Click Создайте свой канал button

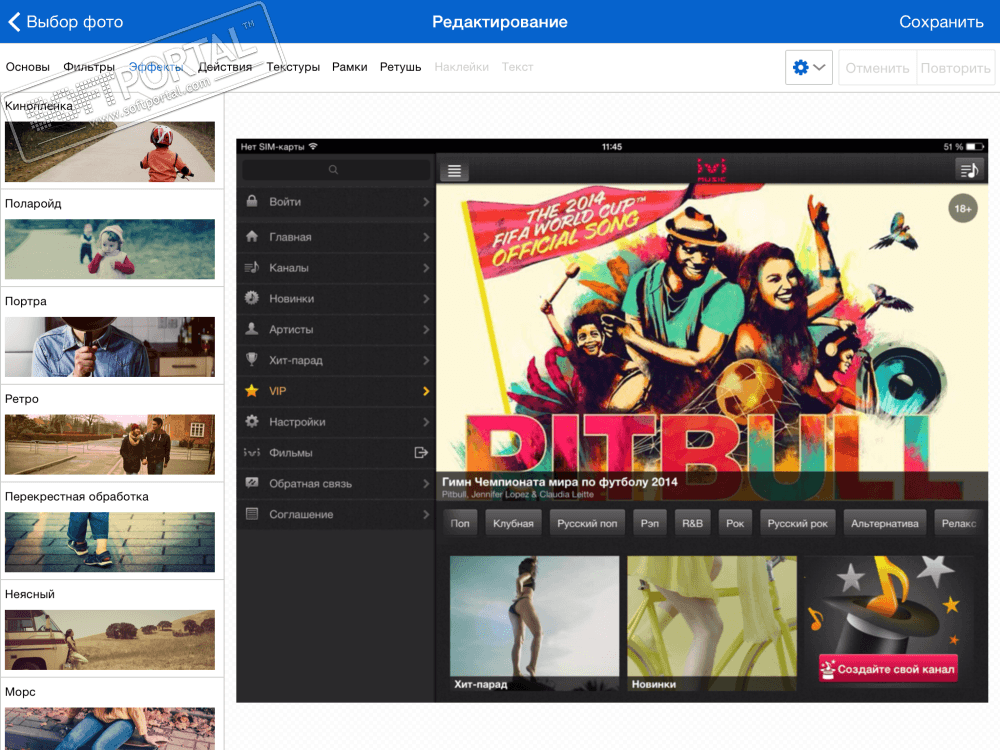click(888, 668)
